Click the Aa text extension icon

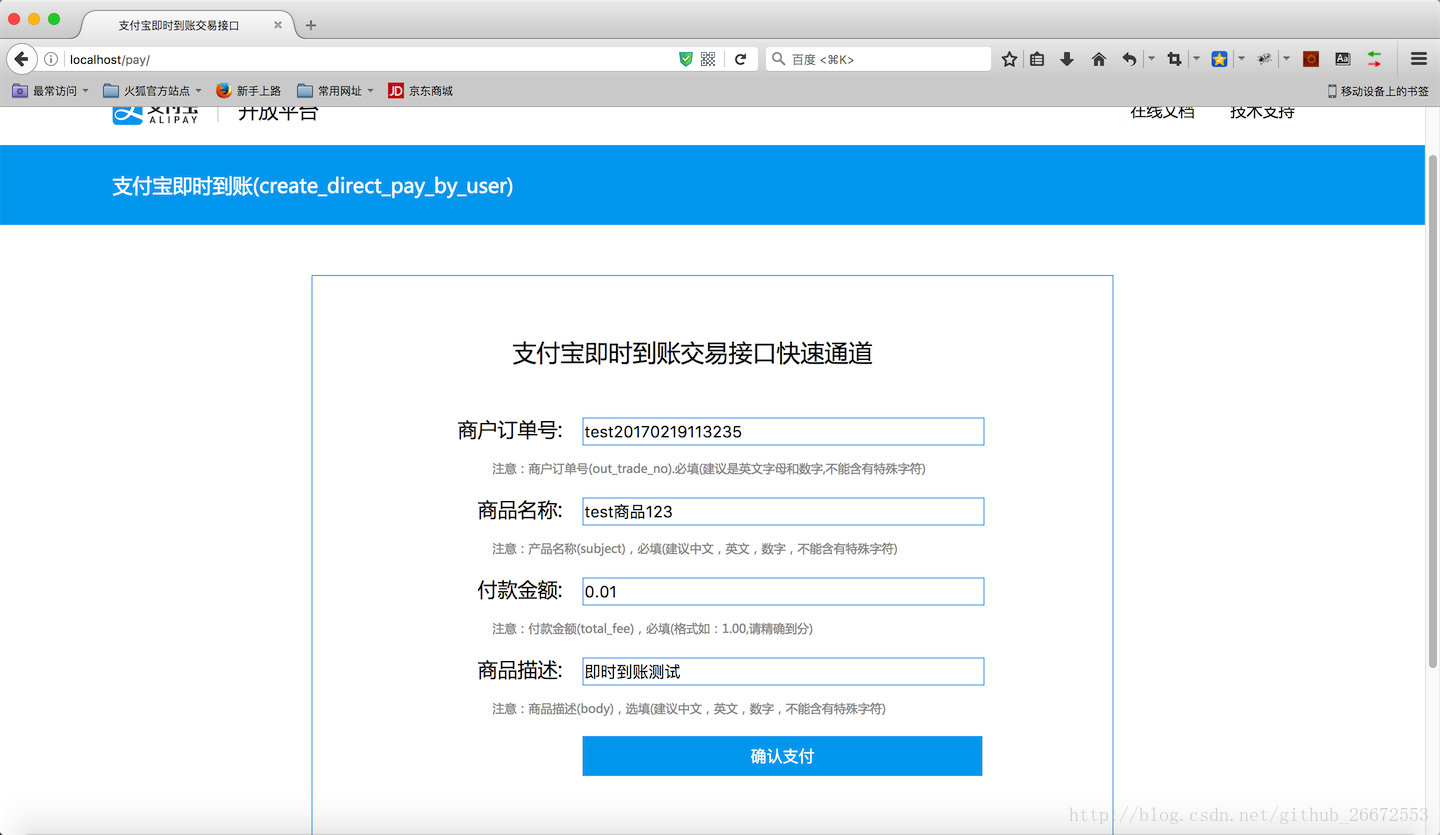[1343, 59]
